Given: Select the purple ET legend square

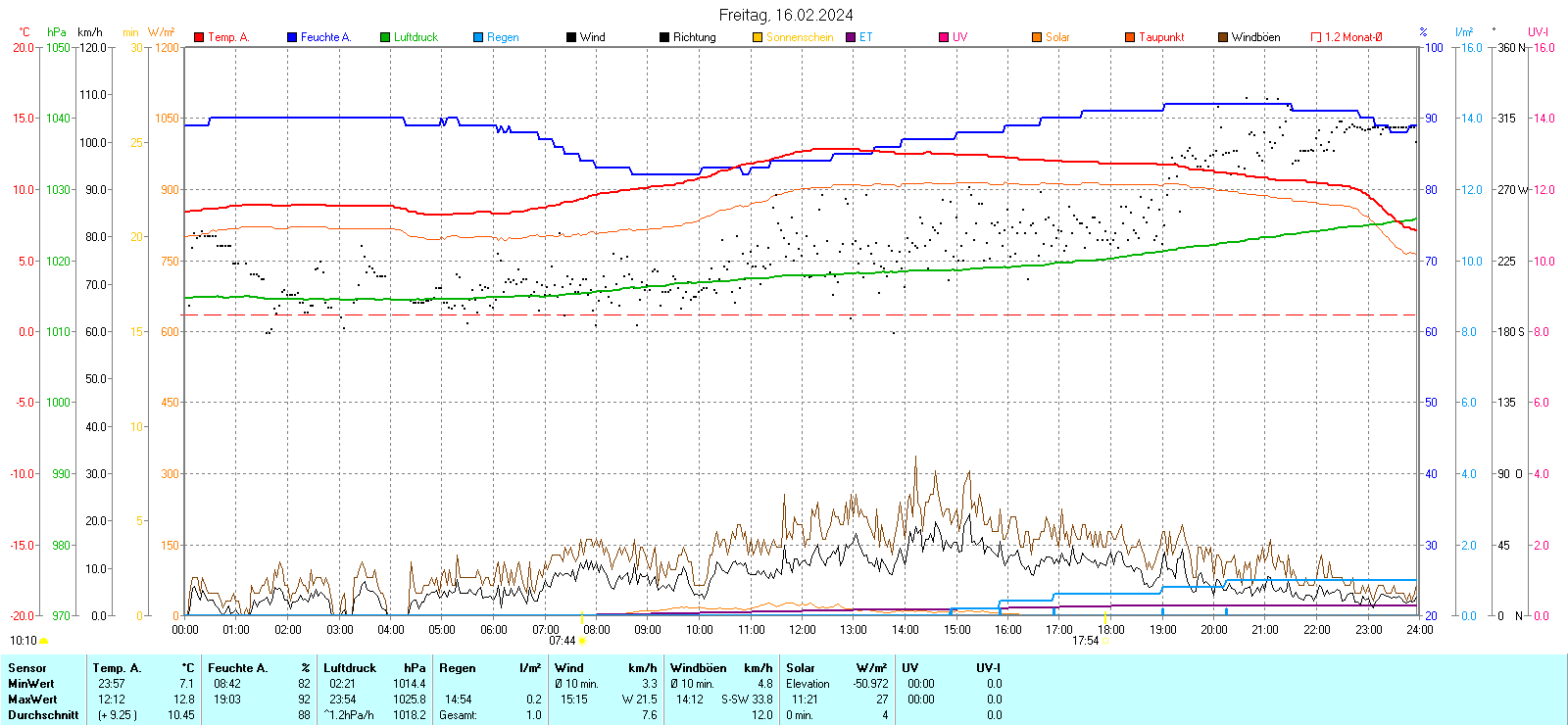Looking at the screenshot, I should point(851,37).
